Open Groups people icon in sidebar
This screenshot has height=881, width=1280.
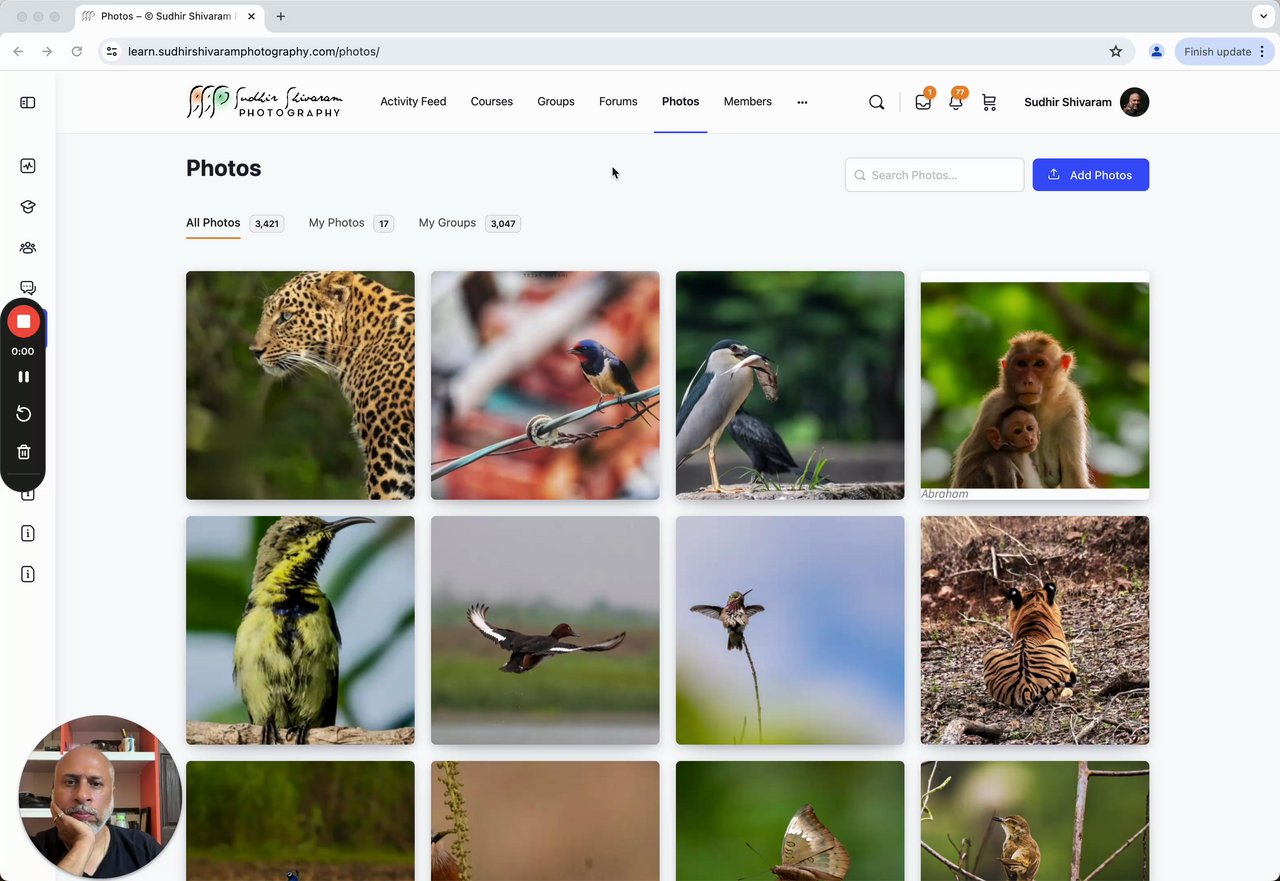[28, 248]
